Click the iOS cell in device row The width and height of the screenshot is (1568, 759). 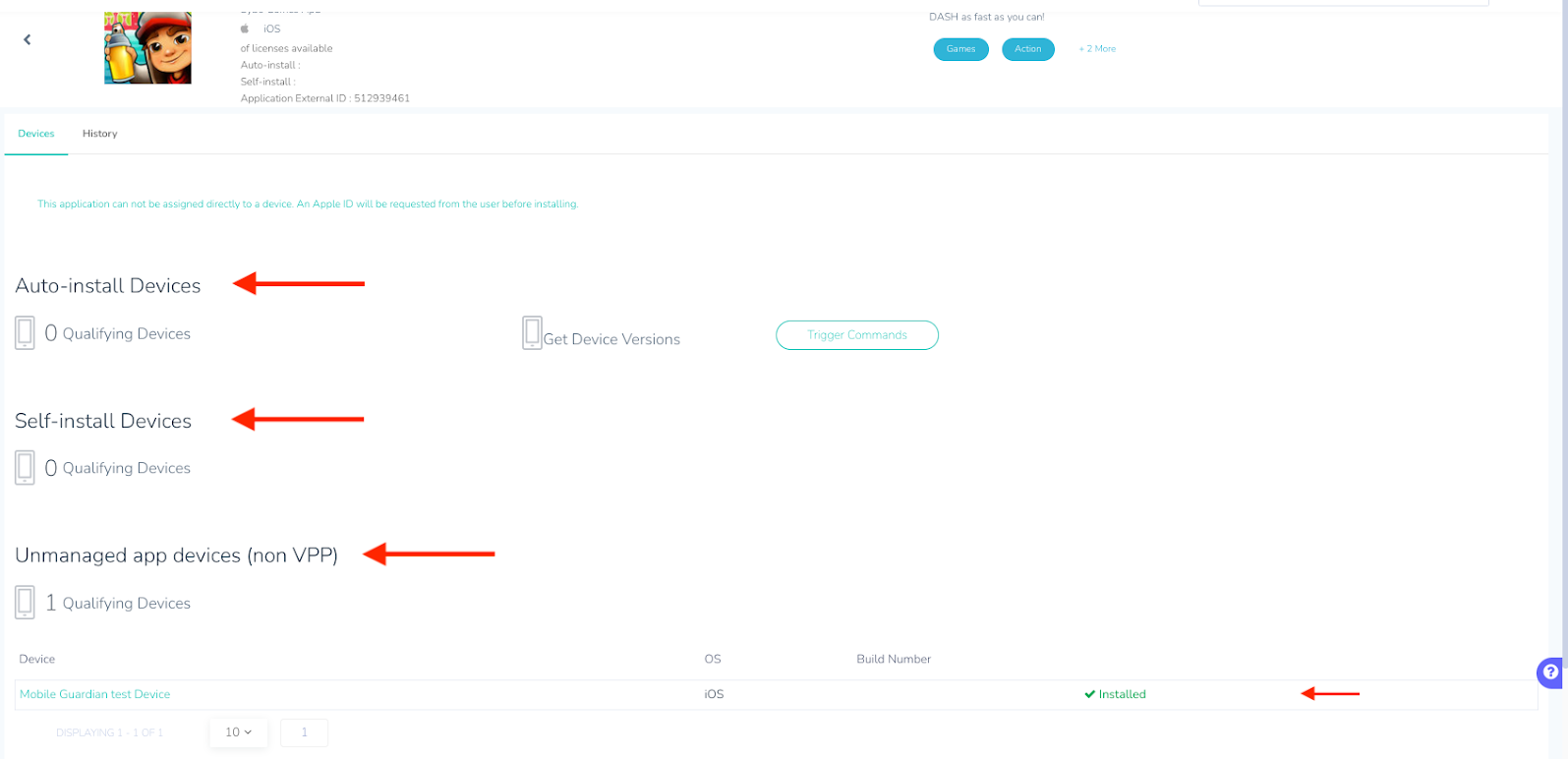[x=714, y=694]
